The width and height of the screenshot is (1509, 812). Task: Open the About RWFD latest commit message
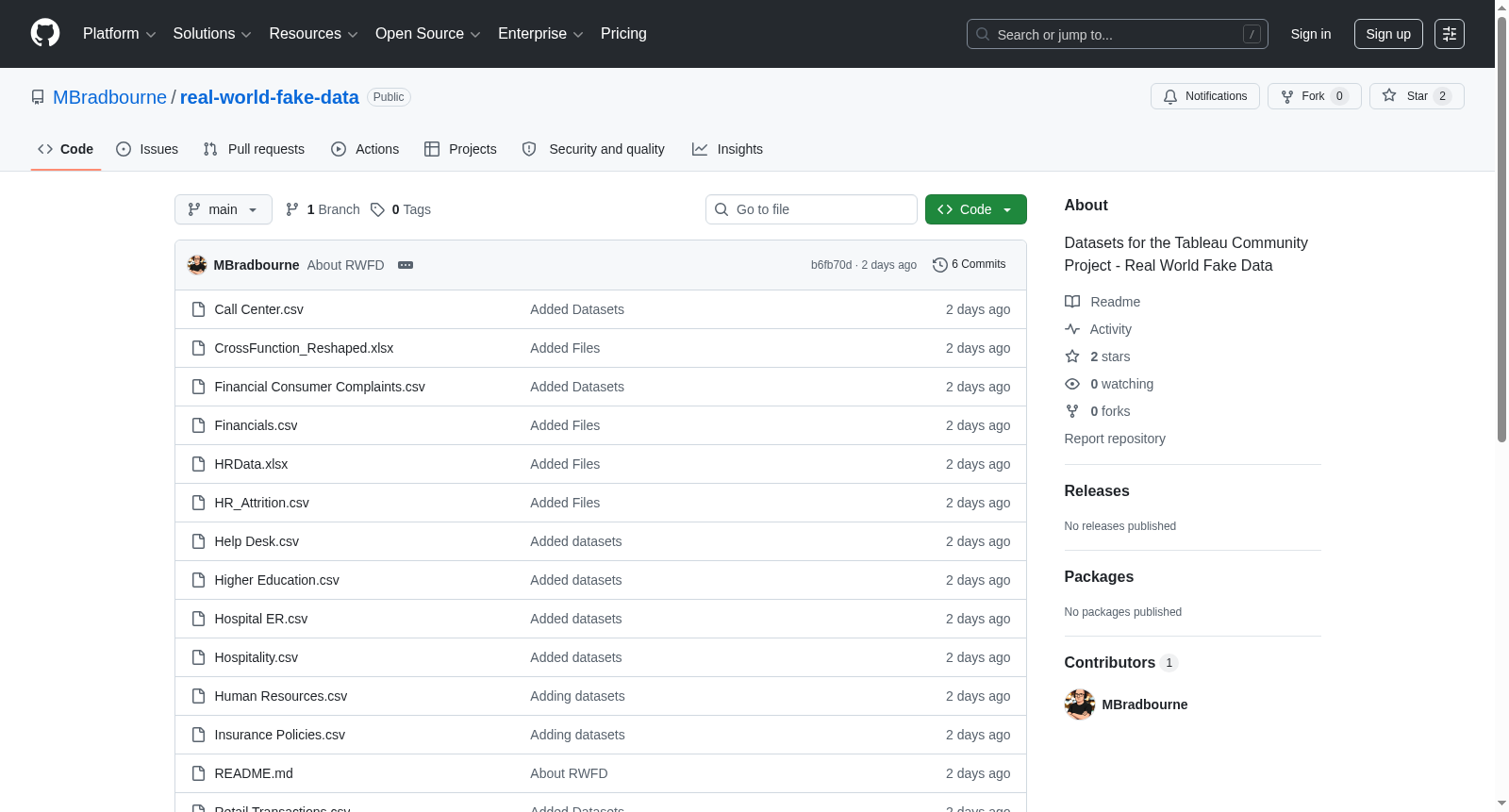tap(345, 265)
